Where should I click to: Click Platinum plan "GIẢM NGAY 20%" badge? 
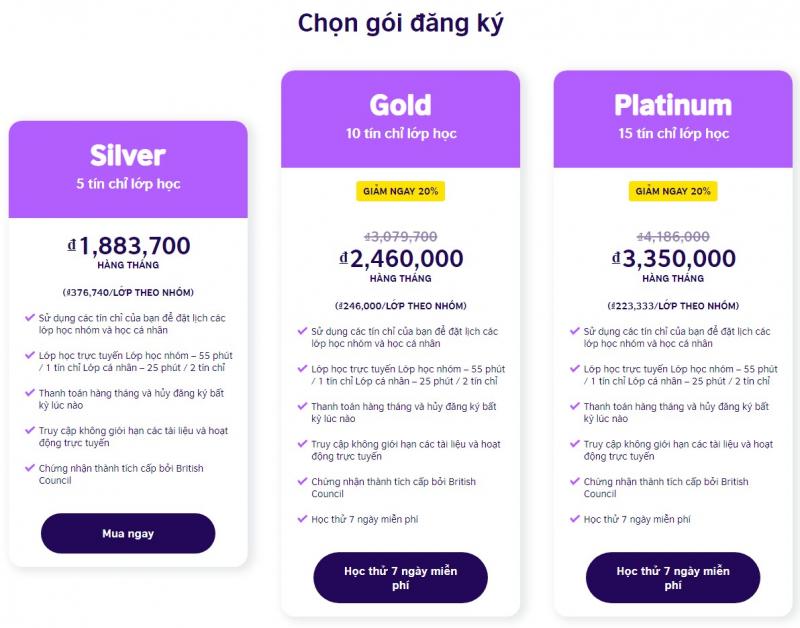[673, 191]
